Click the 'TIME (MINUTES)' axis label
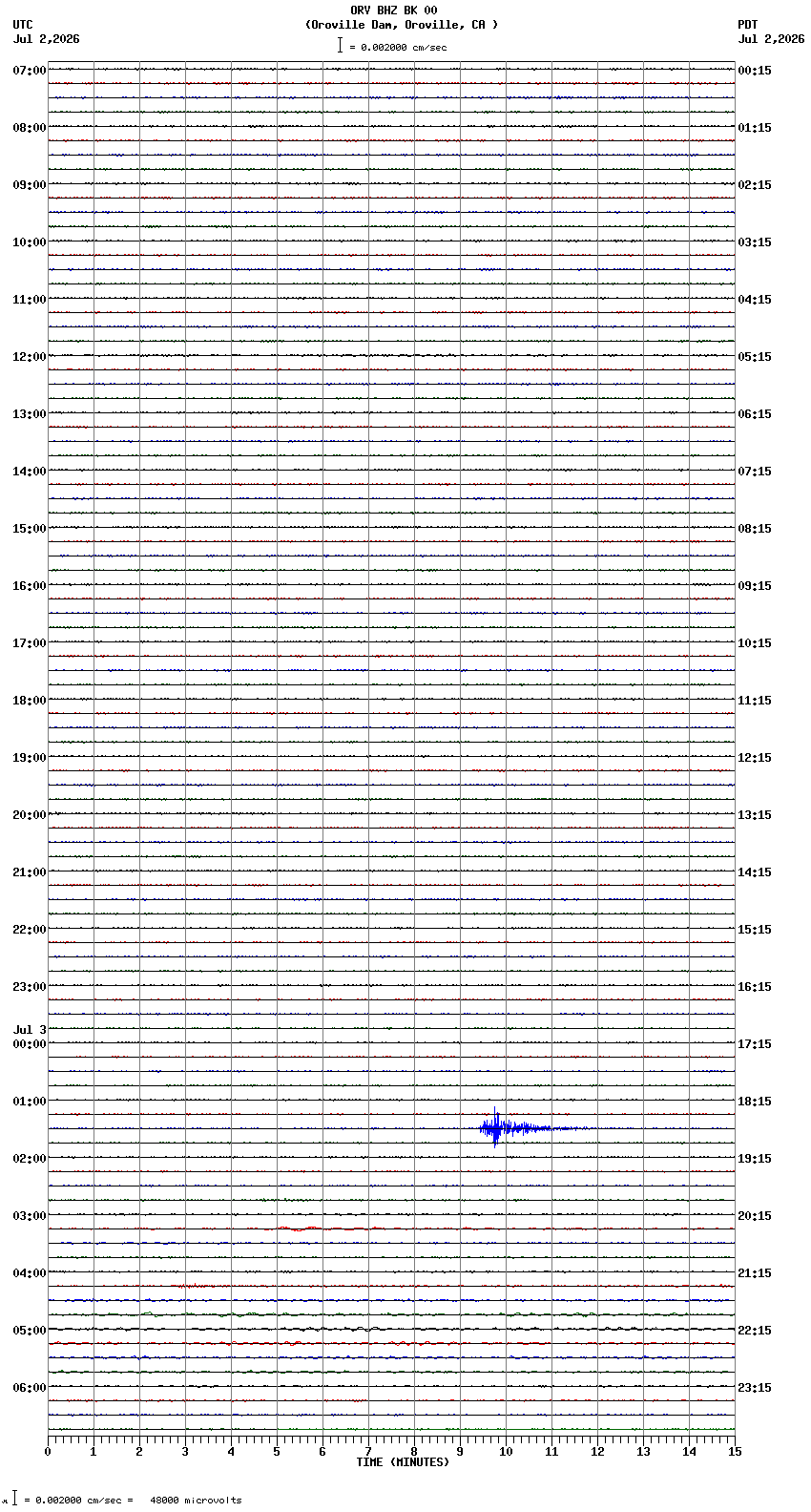Viewport: 811px width, 1512px height. [403, 1462]
